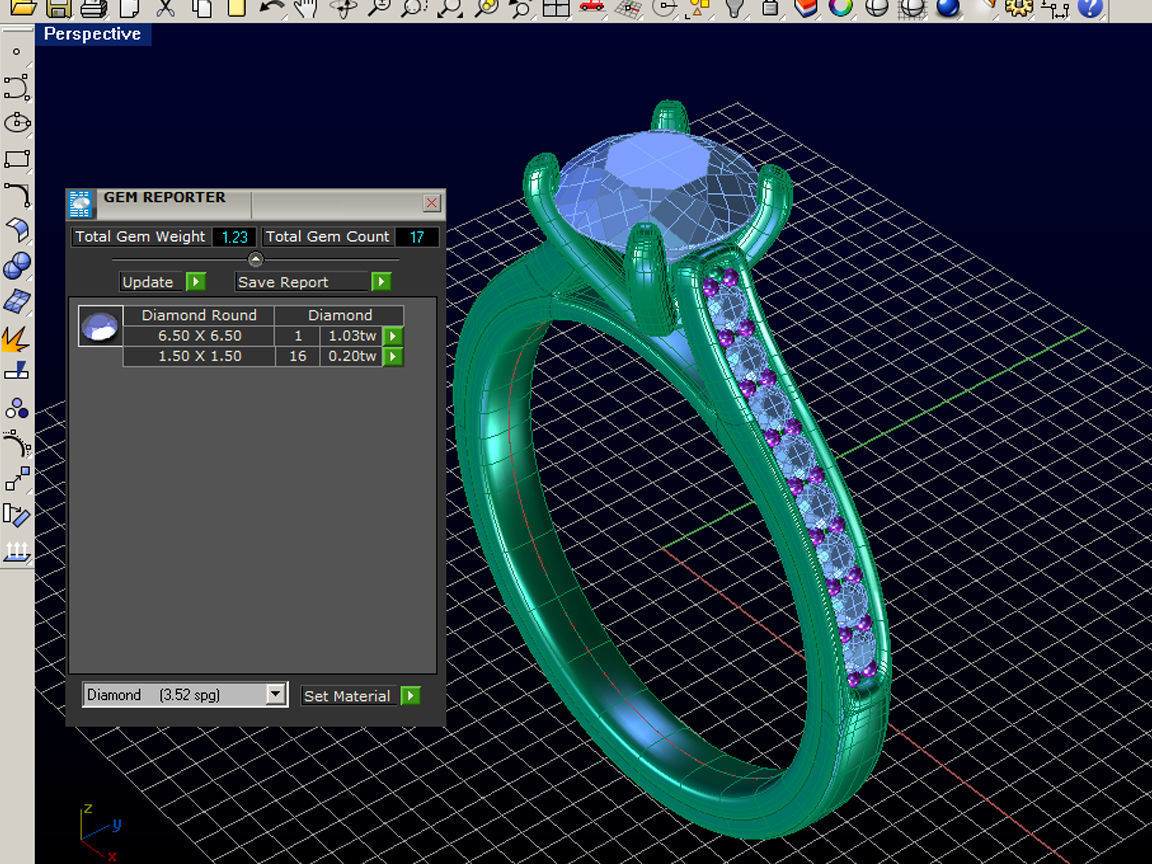Click the red car icon

tap(591, 6)
